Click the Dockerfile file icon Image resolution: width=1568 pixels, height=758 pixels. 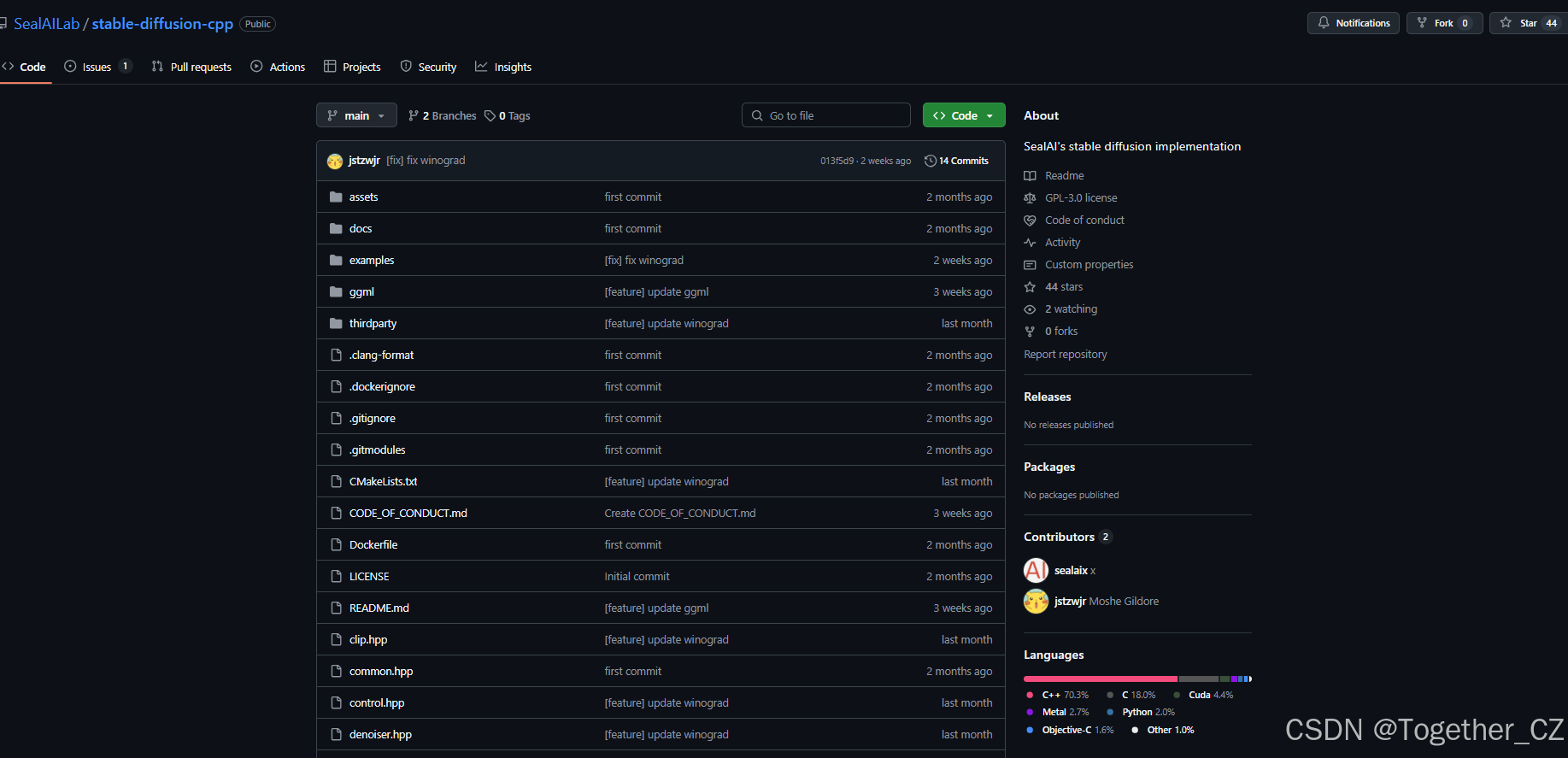[336, 544]
